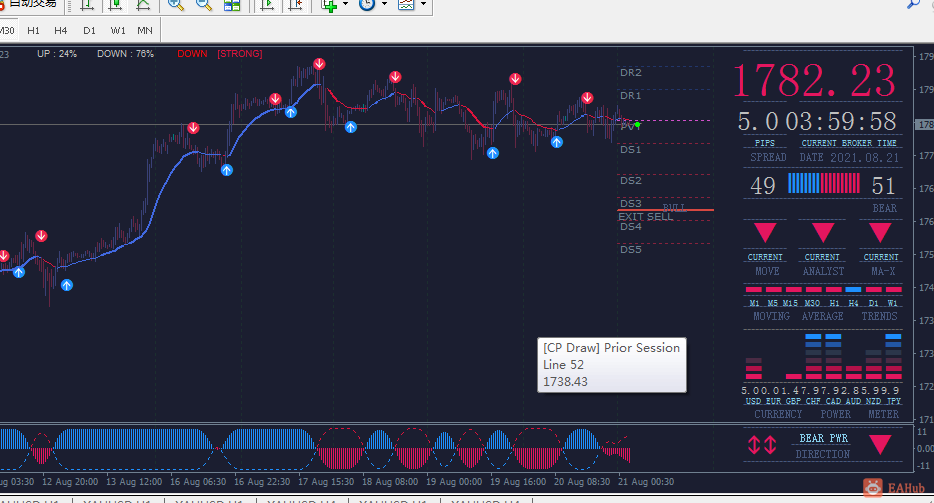934x503 pixels.
Task: Click the 03:59:58 broker time display
Action: pyautogui.click(x=840, y=122)
